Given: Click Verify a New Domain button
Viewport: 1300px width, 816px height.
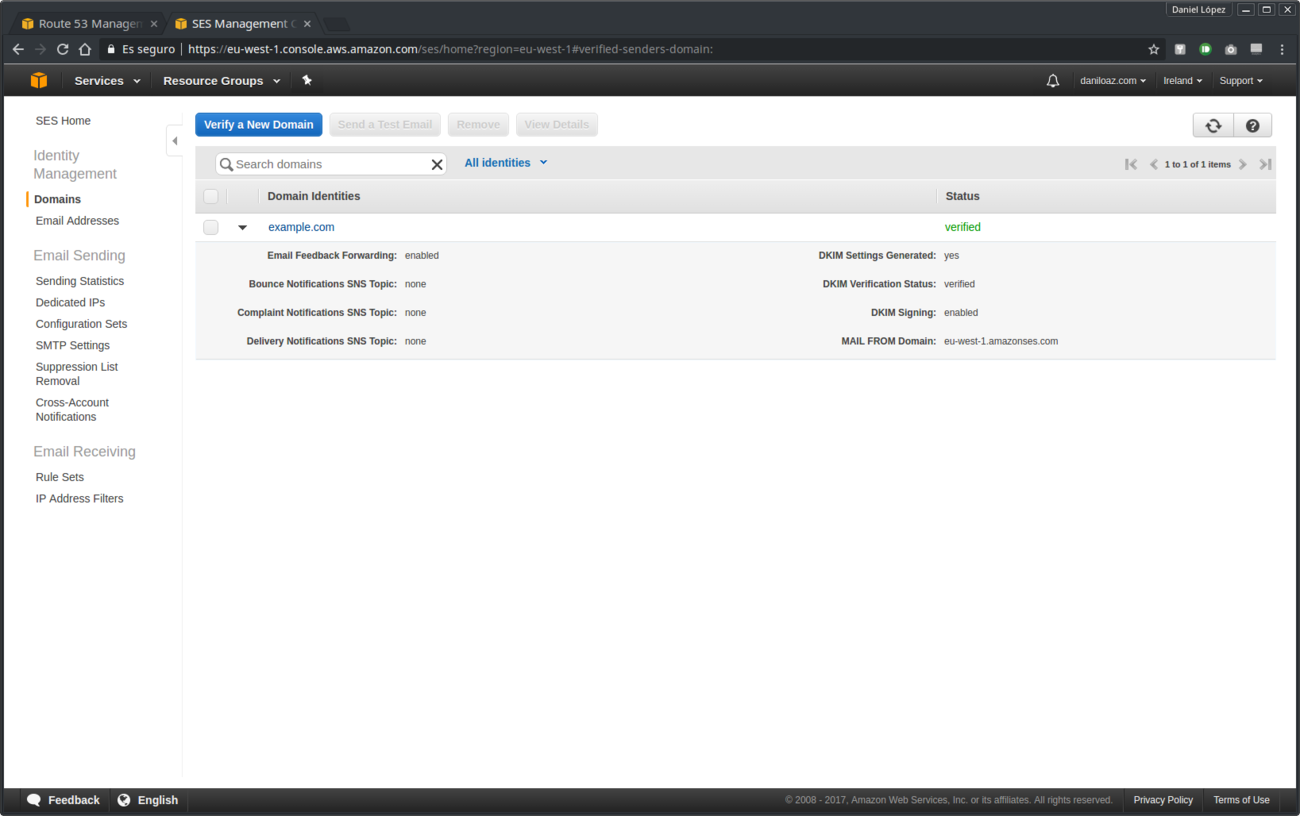Looking at the screenshot, I should pos(258,125).
